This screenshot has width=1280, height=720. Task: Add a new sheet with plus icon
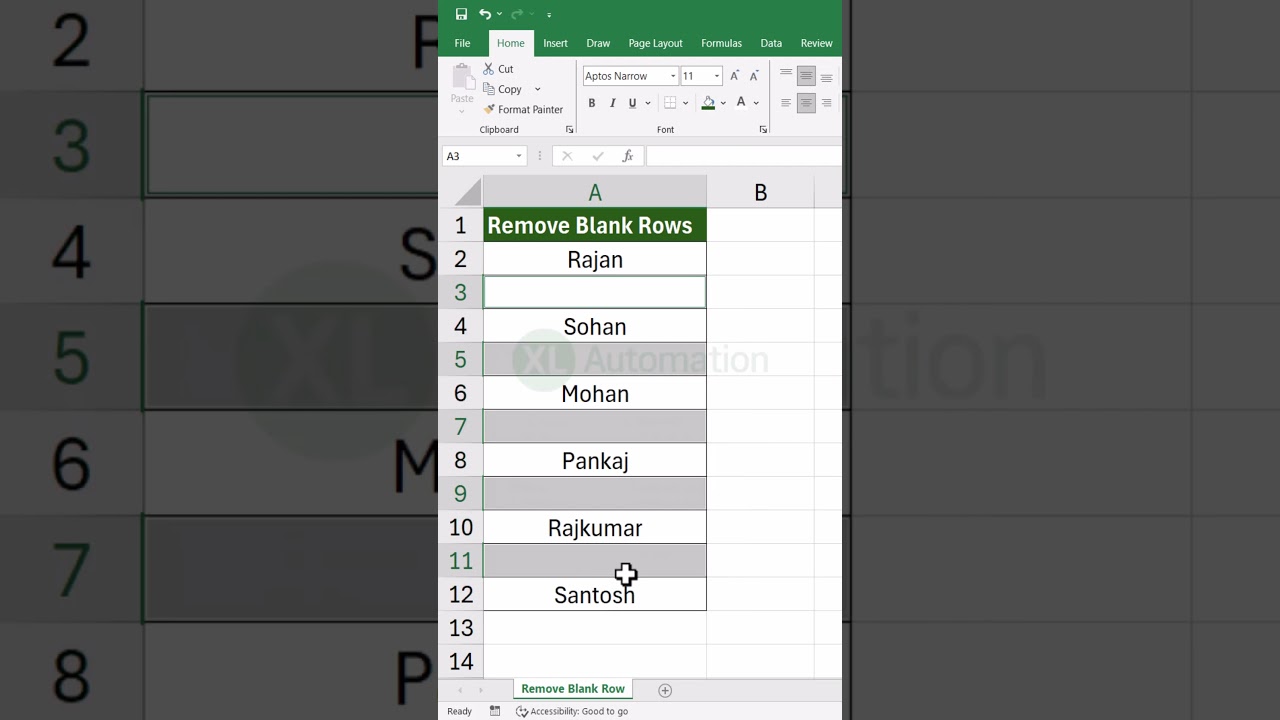pos(665,690)
